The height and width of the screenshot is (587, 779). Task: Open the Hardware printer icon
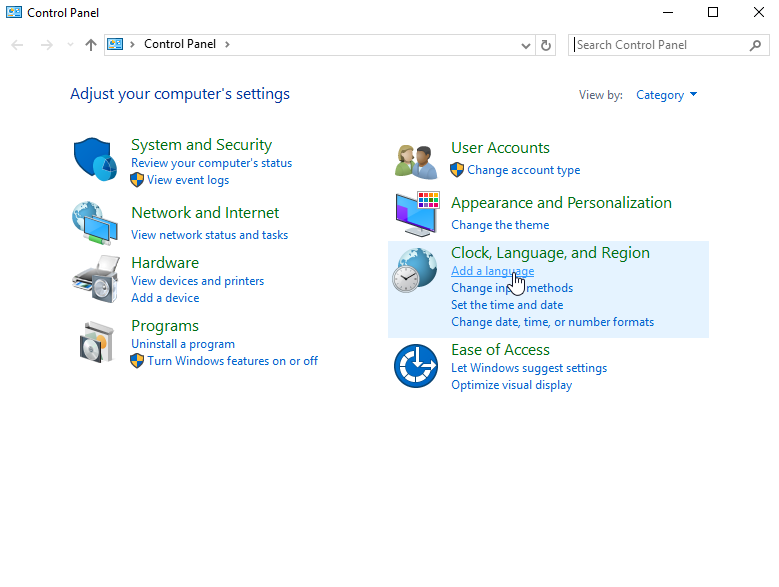tap(96, 279)
